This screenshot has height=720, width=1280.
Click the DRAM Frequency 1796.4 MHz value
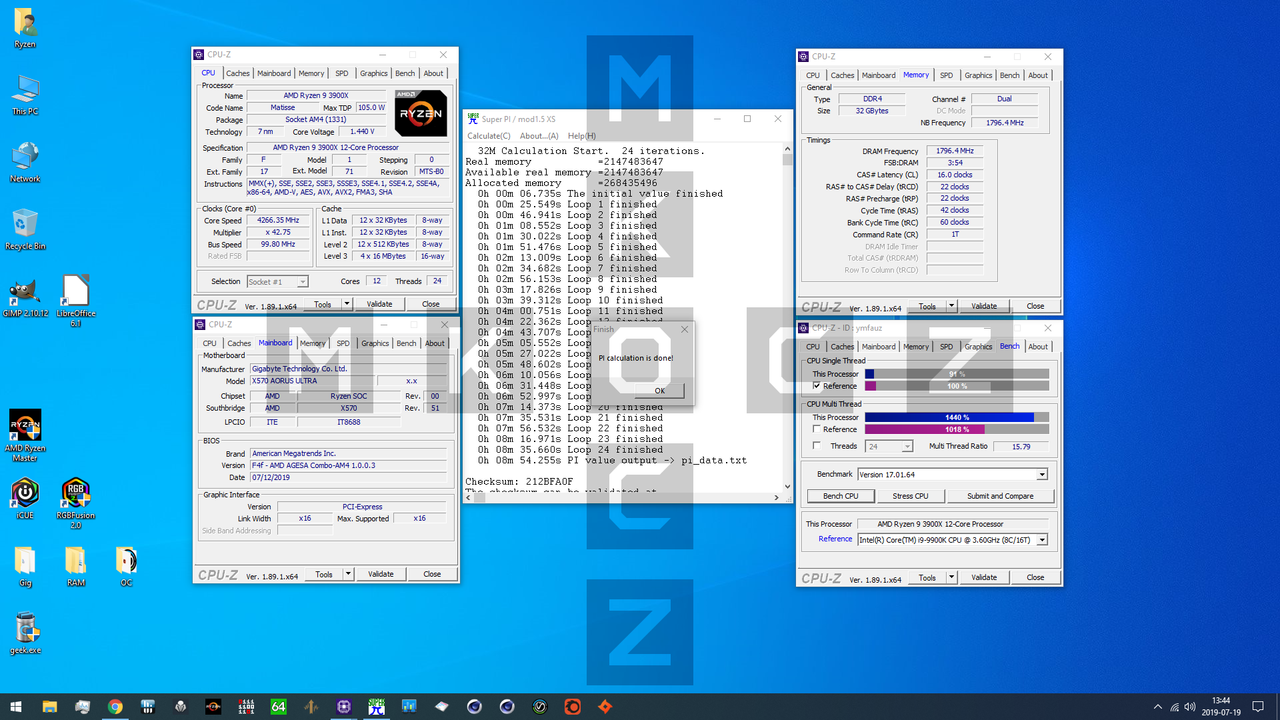coord(954,151)
